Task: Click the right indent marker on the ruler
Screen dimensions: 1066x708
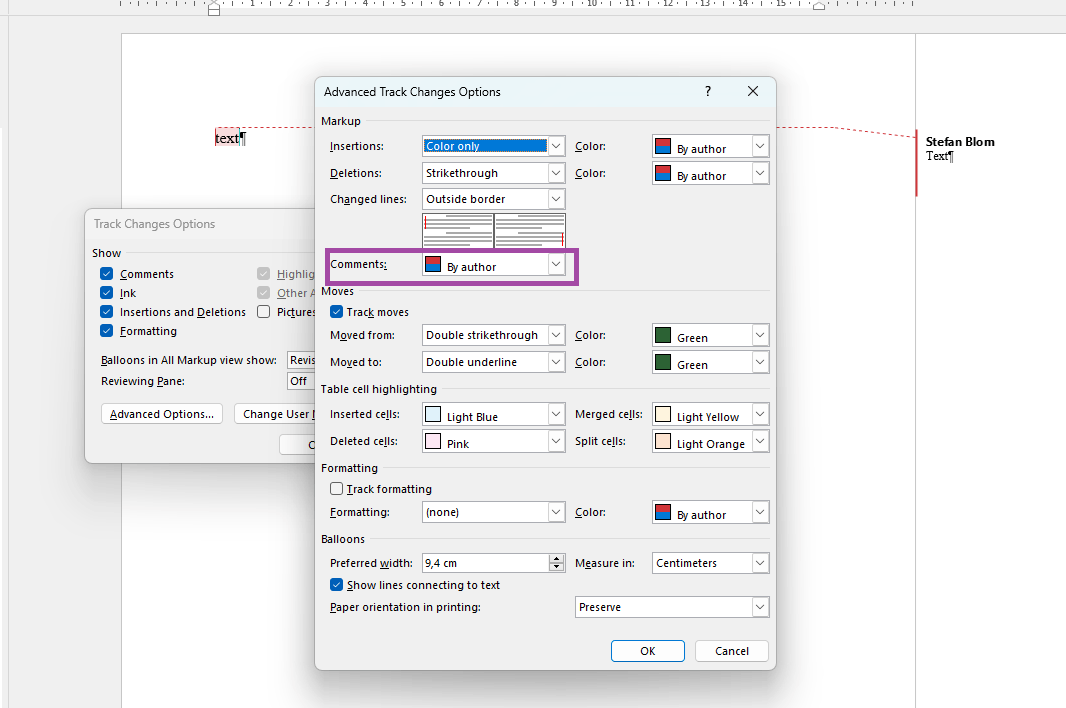Action: pos(819,6)
